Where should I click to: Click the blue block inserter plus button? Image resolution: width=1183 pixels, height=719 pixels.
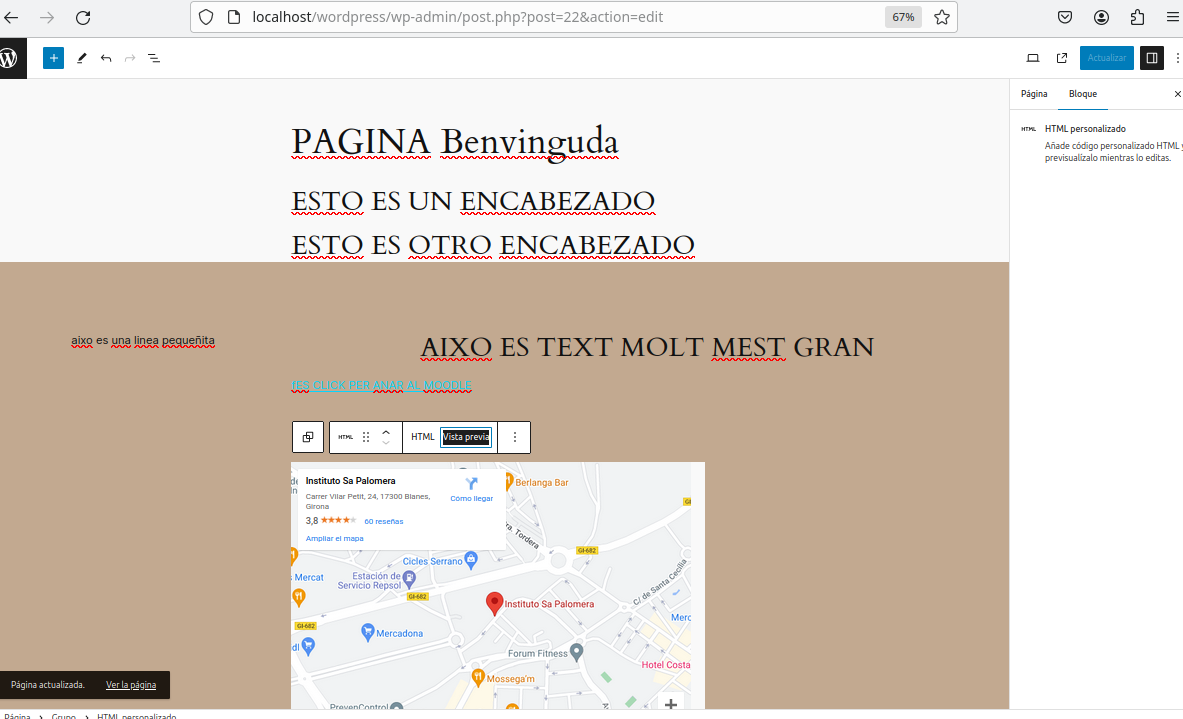(x=53, y=58)
